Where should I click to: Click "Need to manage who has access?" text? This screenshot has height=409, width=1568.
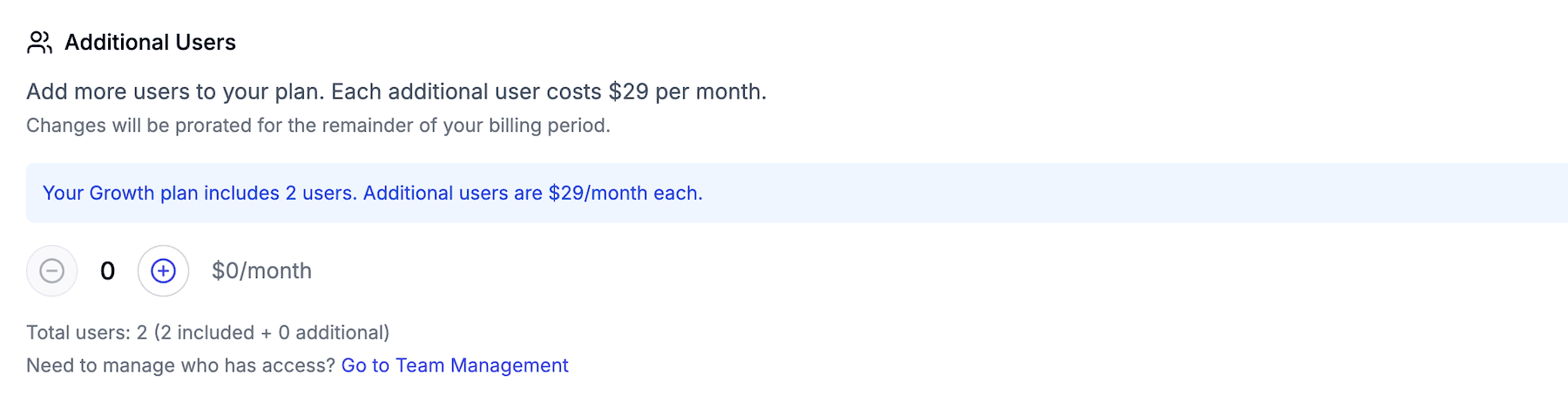pyautogui.click(x=180, y=365)
